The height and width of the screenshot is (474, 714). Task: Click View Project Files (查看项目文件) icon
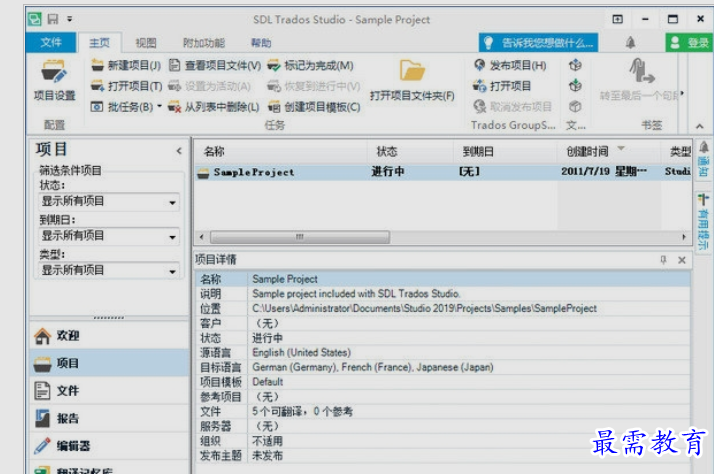[x=174, y=66]
